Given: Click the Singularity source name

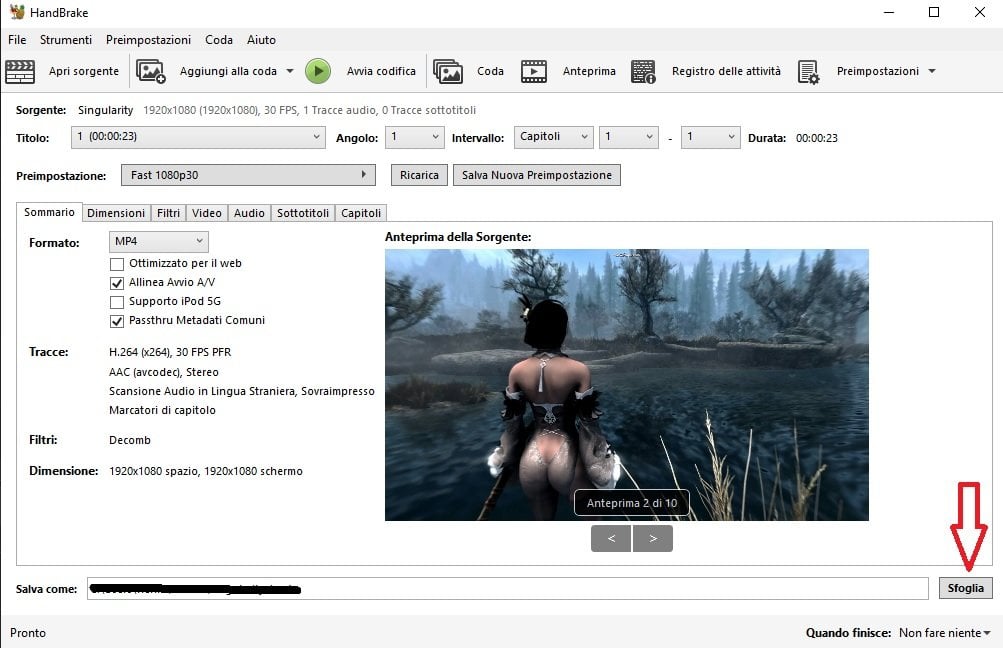Looking at the screenshot, I should (106, 110).
